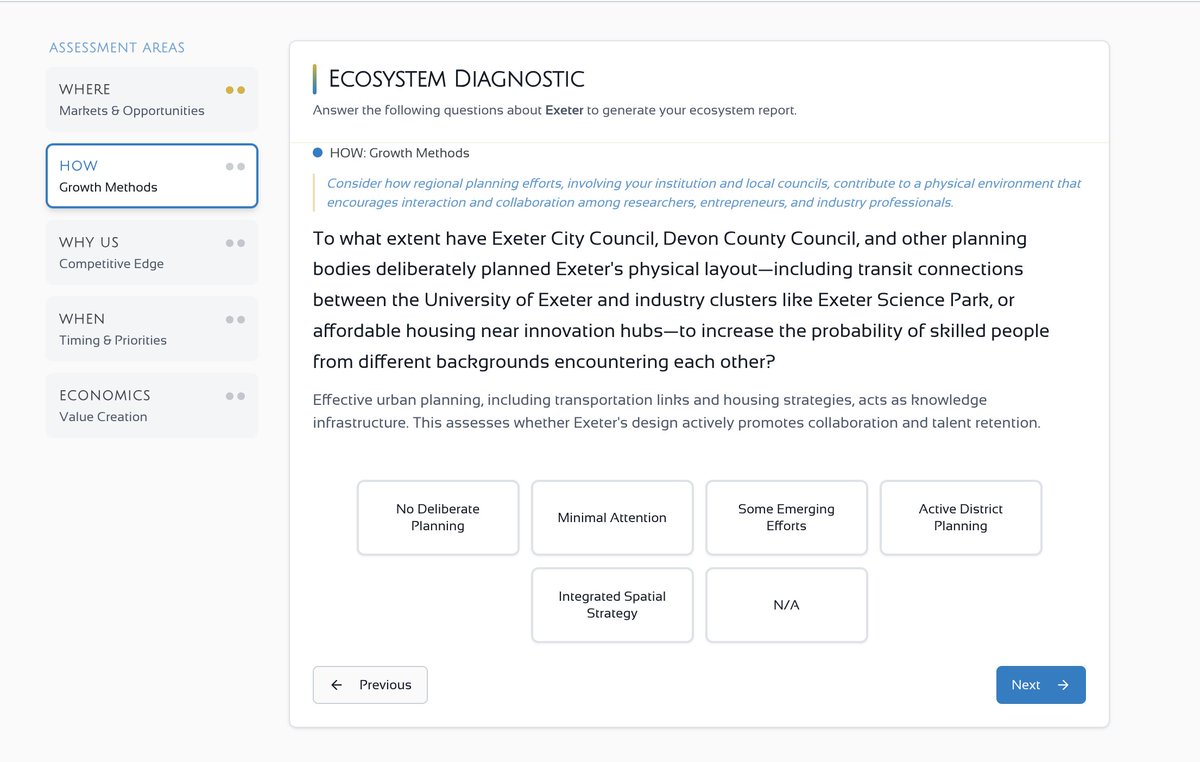
Task: Click the blue bullet beside HOW: Growth Methods
Action: tap(318, 153)
